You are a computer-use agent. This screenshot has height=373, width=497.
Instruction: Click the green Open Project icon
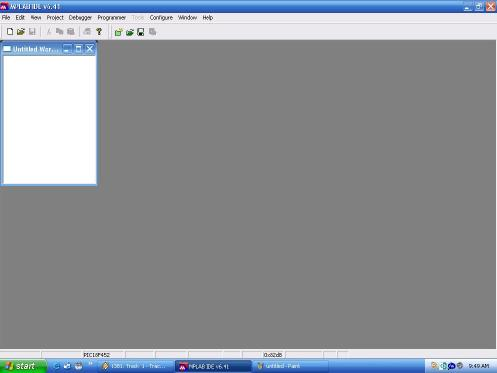[130, 32]
